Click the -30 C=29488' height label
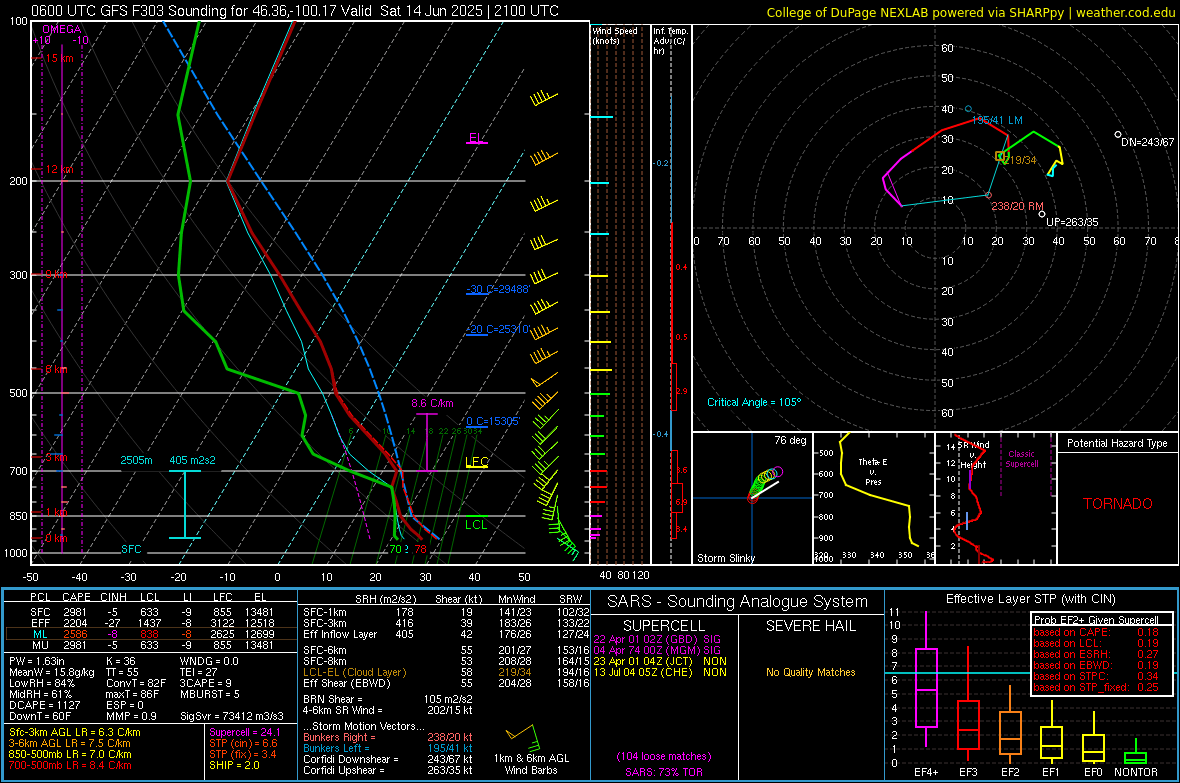1180x783 pixels. 498,289
